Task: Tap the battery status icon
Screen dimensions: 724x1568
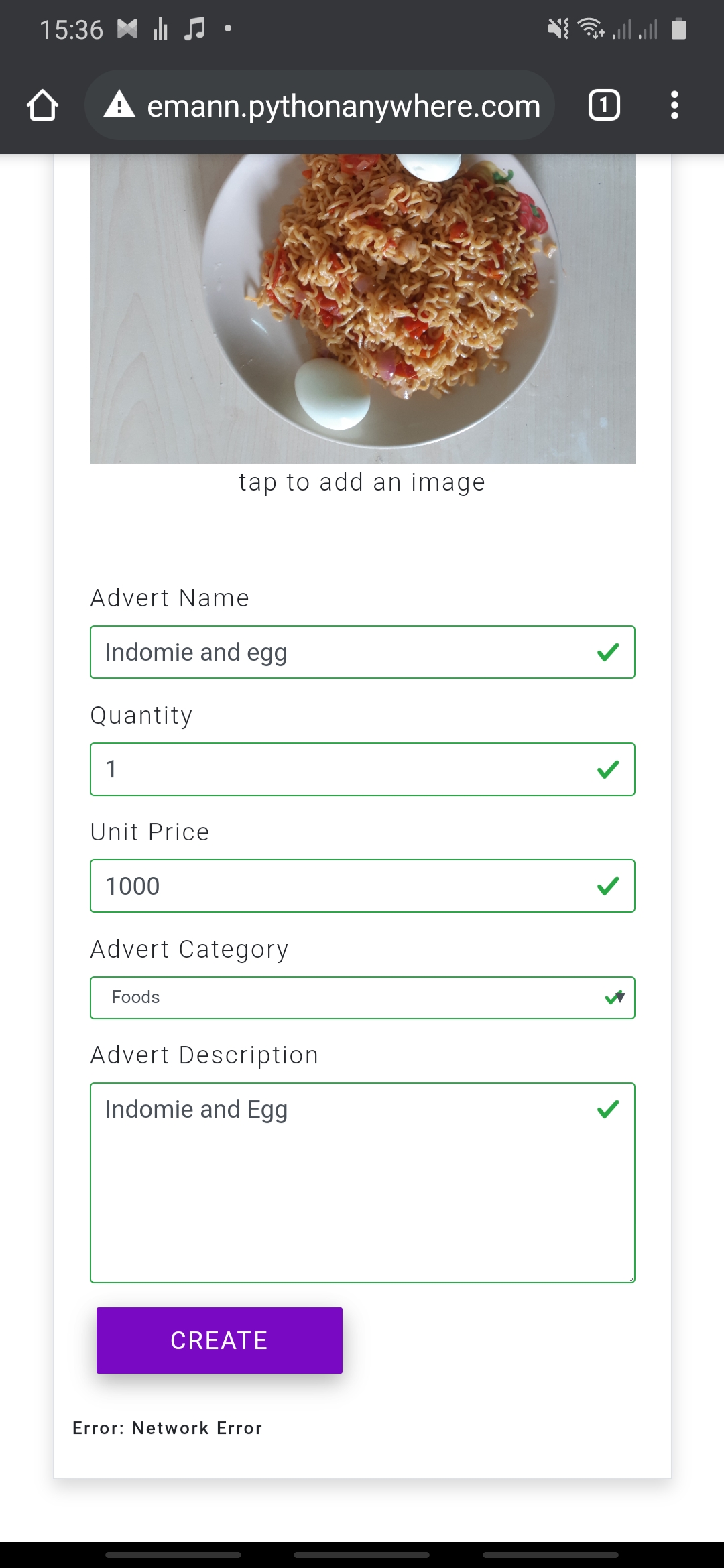Action: pyautogui.click(x=678, y=29)
